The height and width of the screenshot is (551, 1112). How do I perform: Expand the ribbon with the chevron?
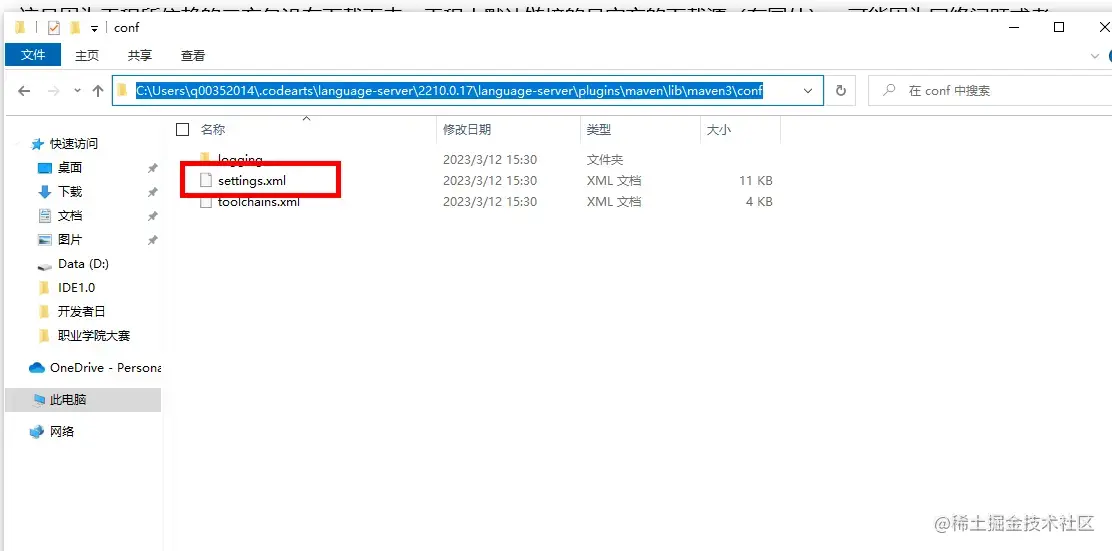click(x=1093, y=55)
